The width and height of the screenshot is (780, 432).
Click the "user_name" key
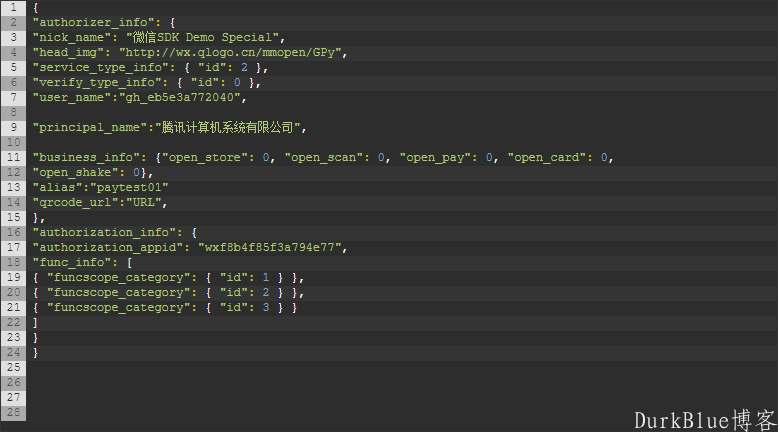(72, 97)
